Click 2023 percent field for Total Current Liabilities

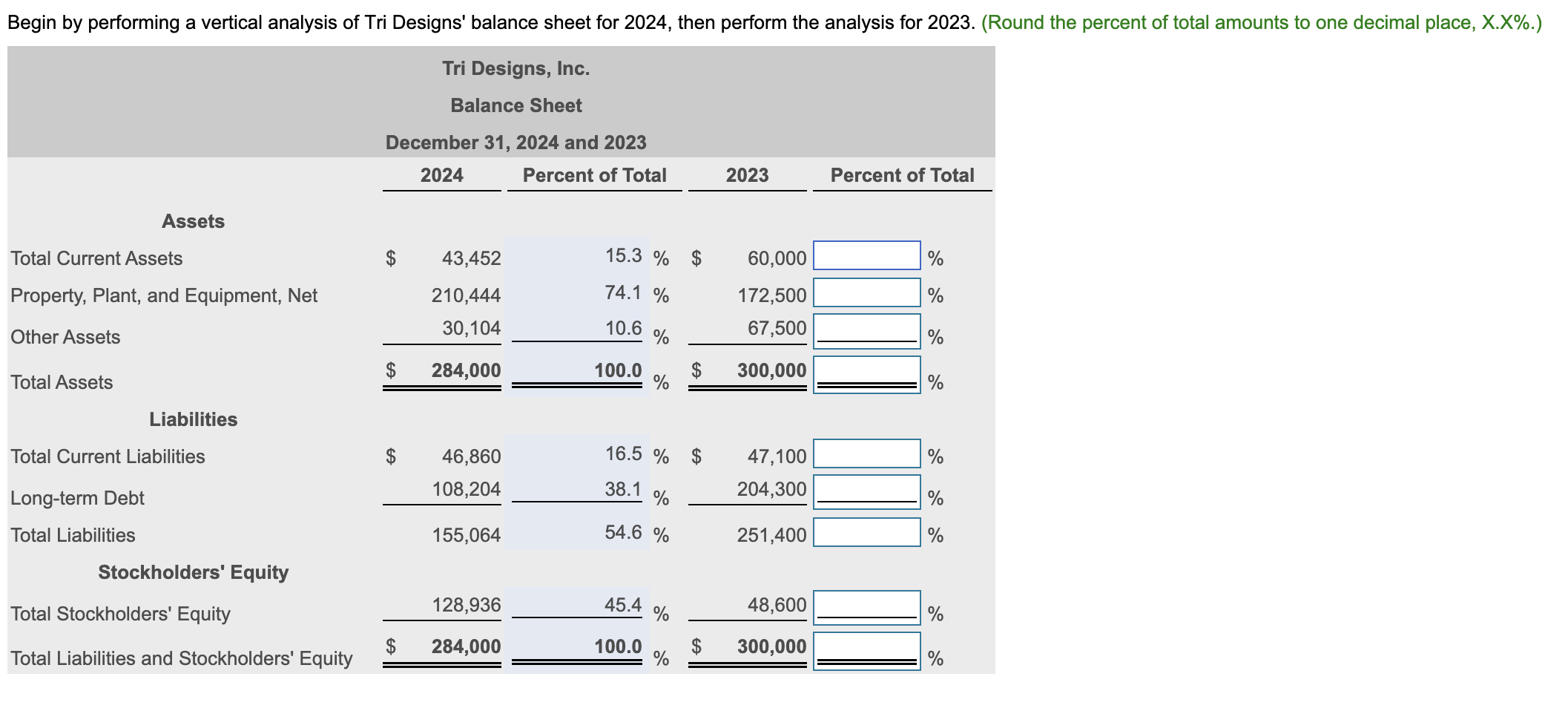[867, 453]
